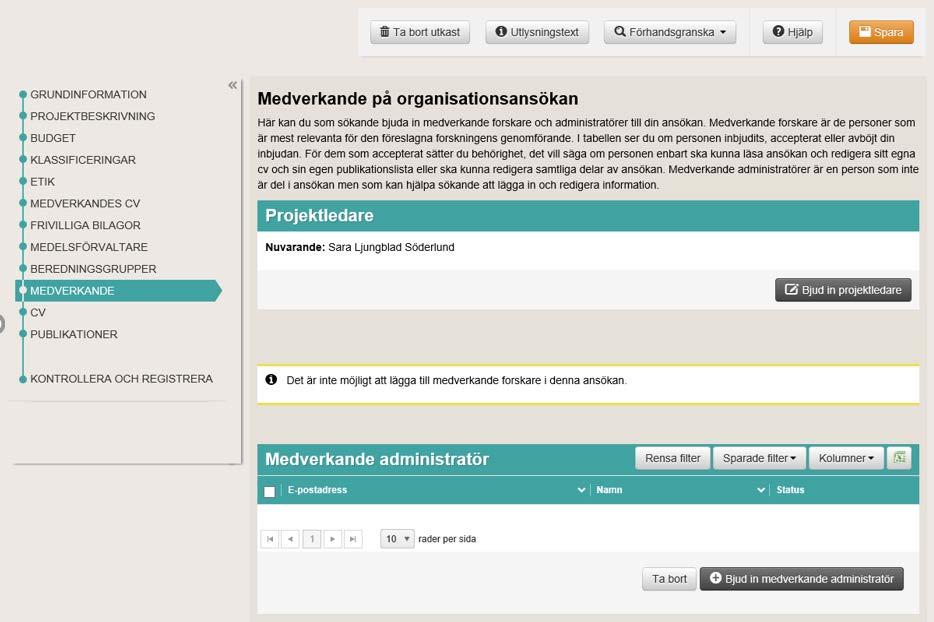Go to last page pagination icon
Screen dimensions: 934x622
[353, 539]
